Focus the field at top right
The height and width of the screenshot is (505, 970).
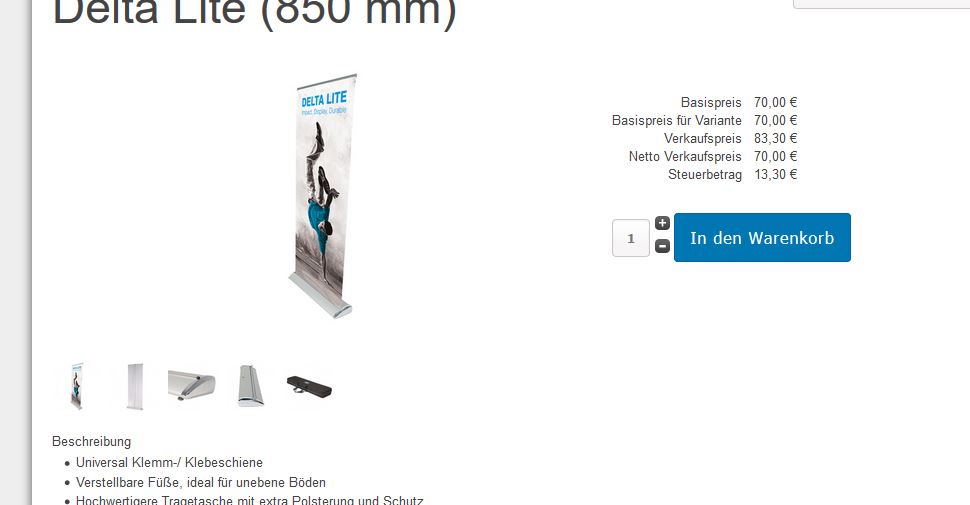click(x=882, y=4)
